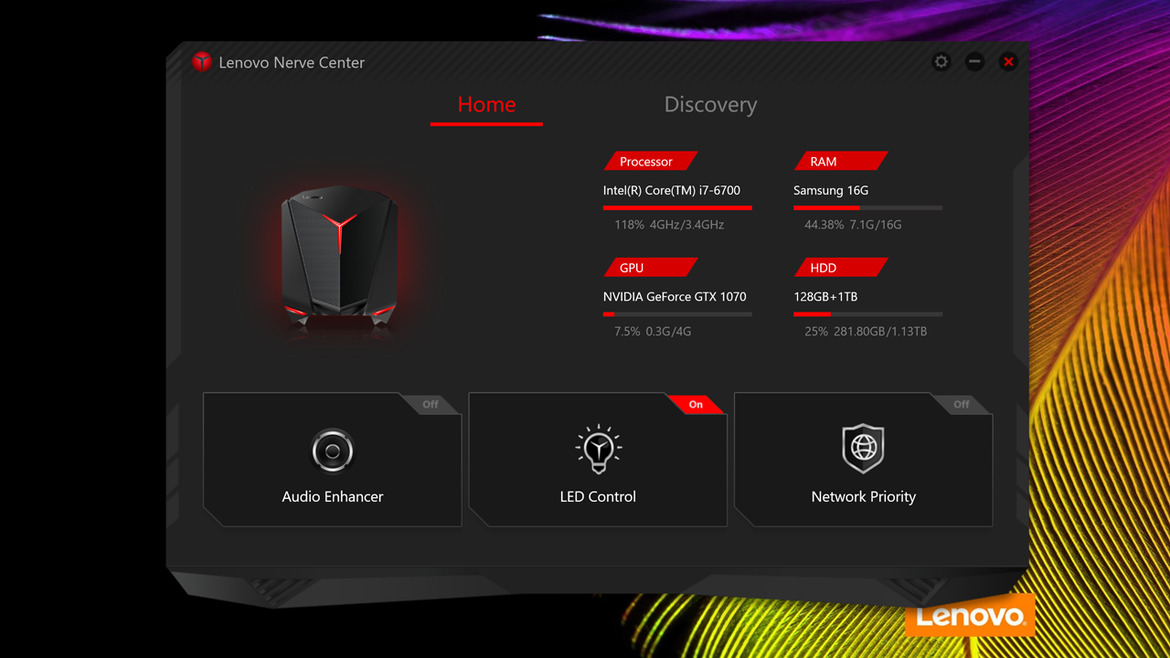Click the 25% 281.80GB/1.13TB reading
Screen dimensions: 1170x658
click(x=866, y=331)
